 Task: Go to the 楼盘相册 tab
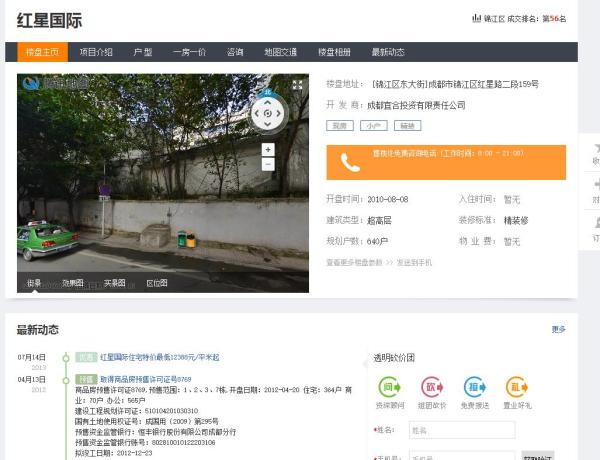(x=334, y=52)
